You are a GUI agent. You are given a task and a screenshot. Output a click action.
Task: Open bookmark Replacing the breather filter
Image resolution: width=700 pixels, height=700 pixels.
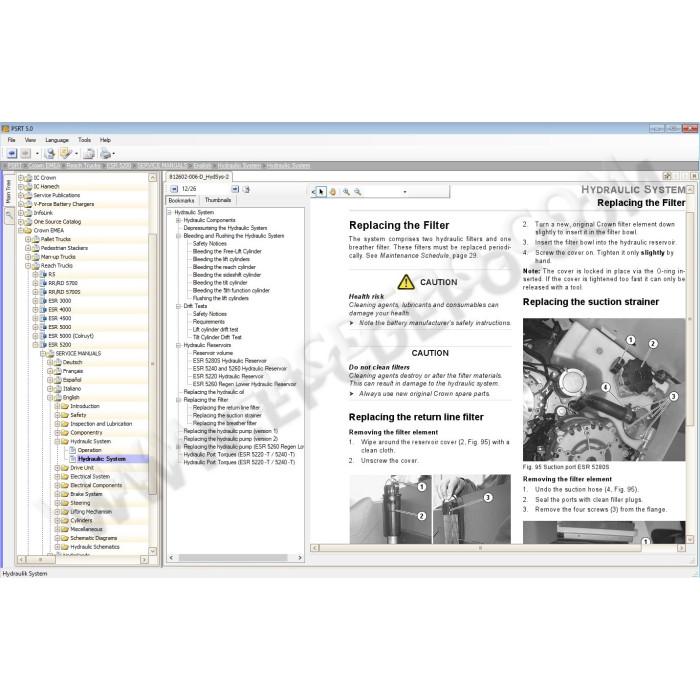click(x=225, y=423)
